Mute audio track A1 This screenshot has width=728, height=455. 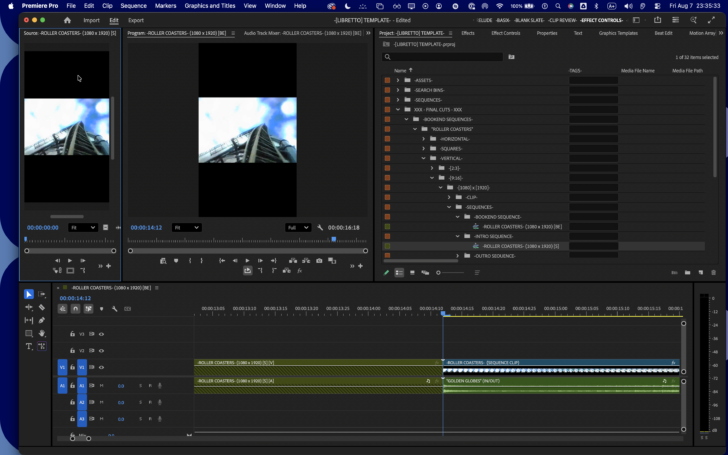click(x=102, y=386)
